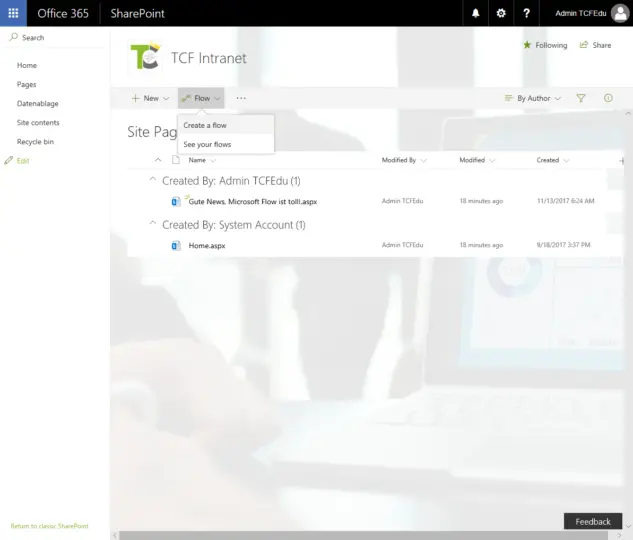Click Admin TCFEdu in Gute News row

coord(402,201)
